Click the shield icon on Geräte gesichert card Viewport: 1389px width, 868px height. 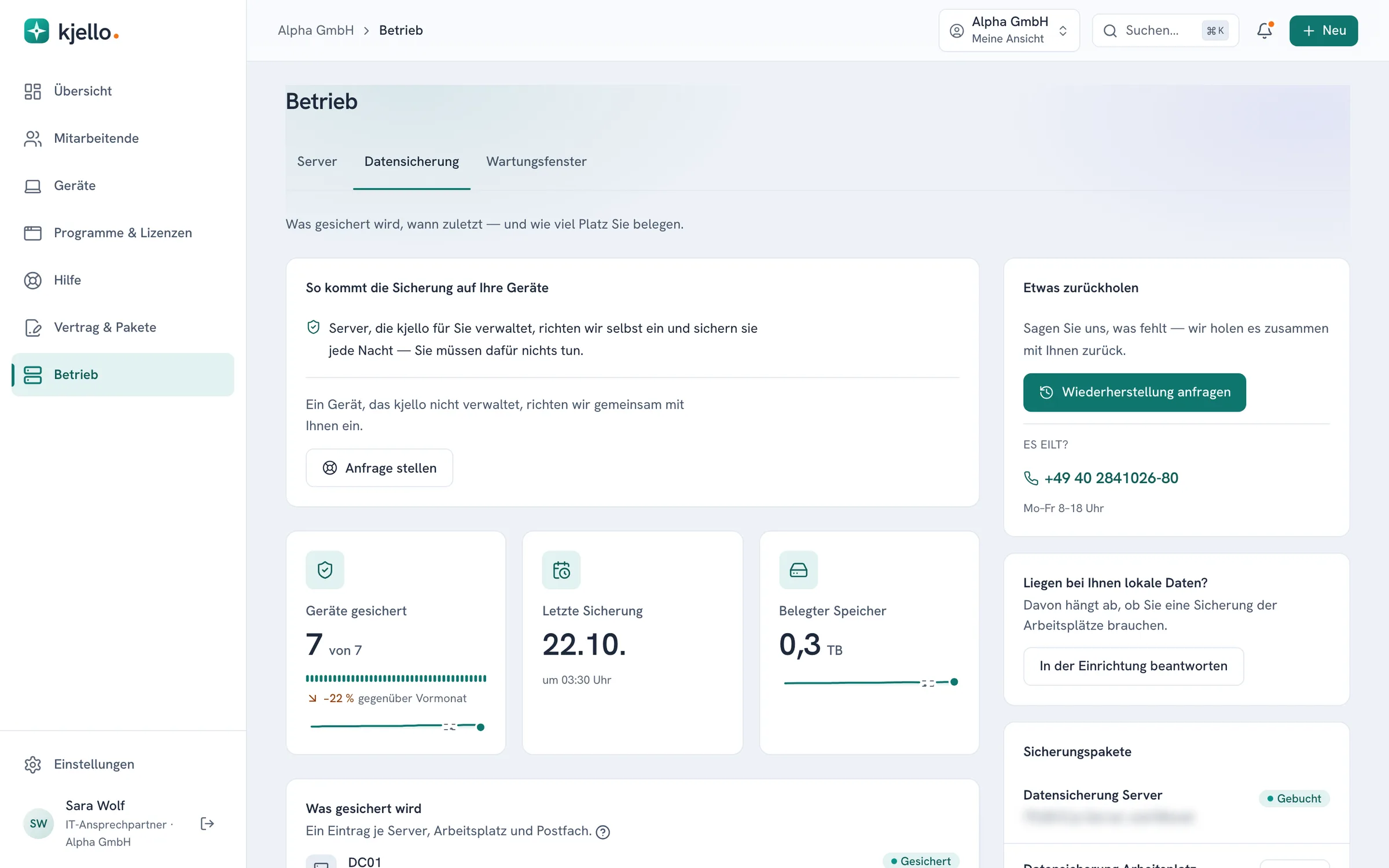[325, 570]
